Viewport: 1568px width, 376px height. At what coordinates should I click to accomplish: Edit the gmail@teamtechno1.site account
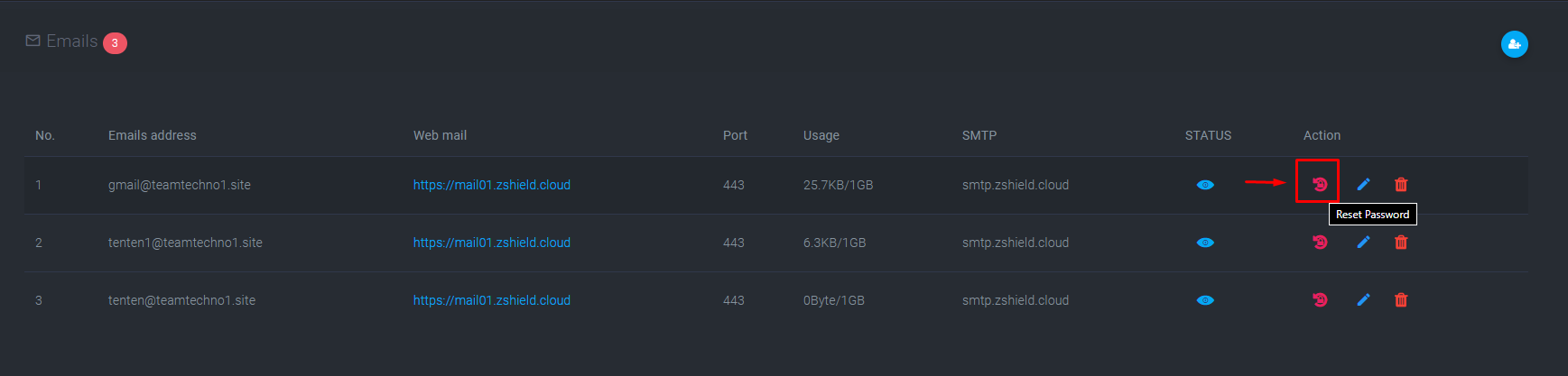coord(1363,184)
